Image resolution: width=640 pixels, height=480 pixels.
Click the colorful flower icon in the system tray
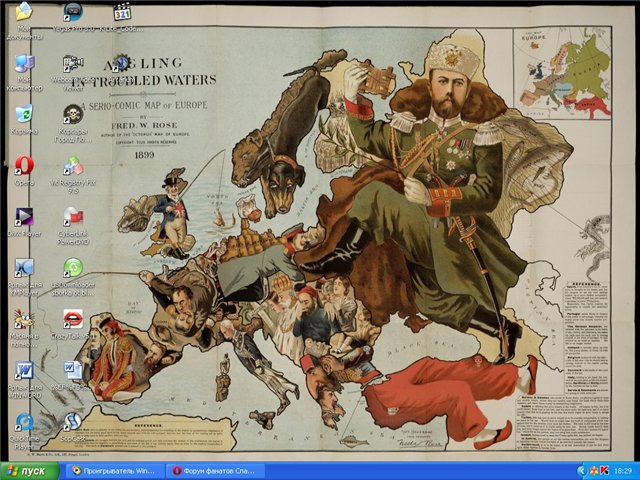point(593,471)
